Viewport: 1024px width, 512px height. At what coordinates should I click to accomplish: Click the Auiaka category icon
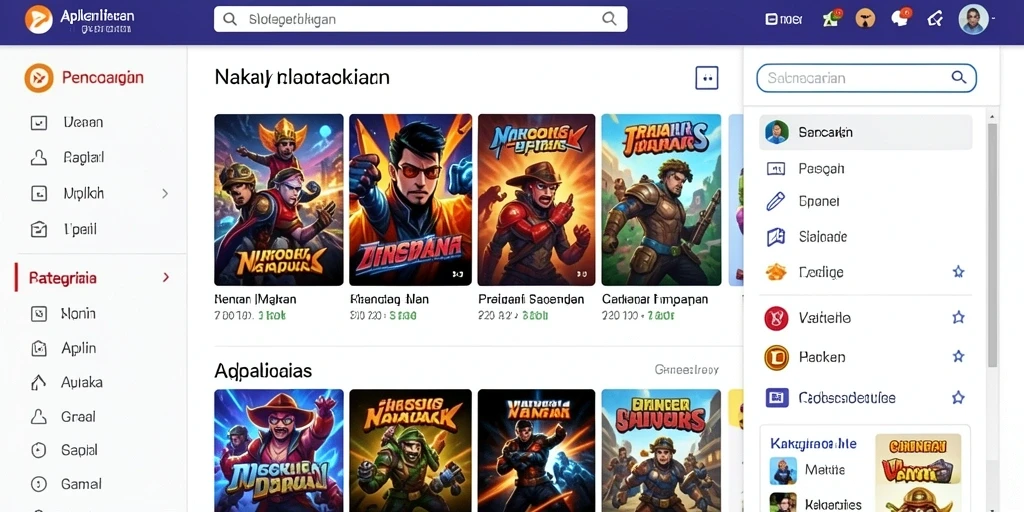39,383
